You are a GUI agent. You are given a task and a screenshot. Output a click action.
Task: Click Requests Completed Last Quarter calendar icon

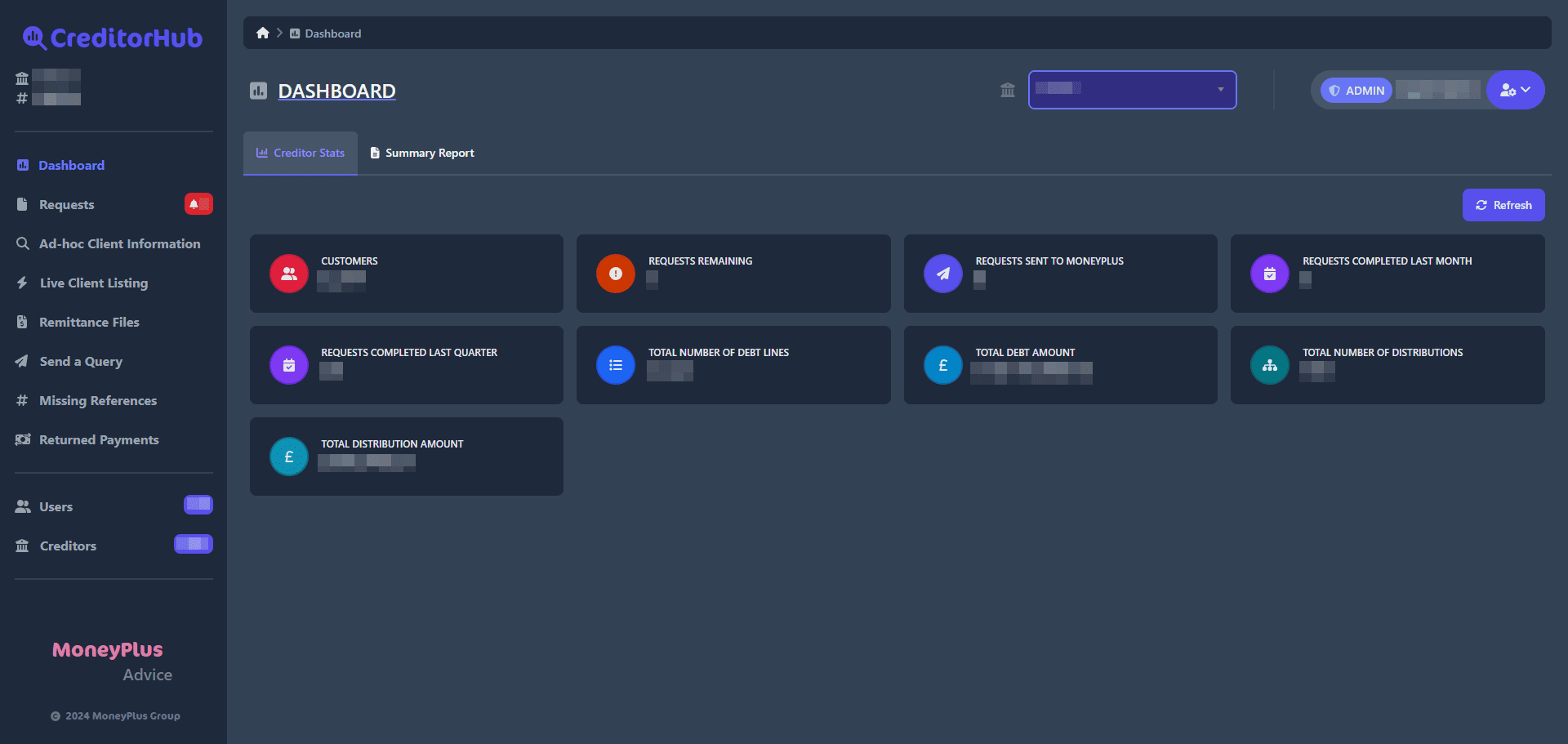click(289, 365)
